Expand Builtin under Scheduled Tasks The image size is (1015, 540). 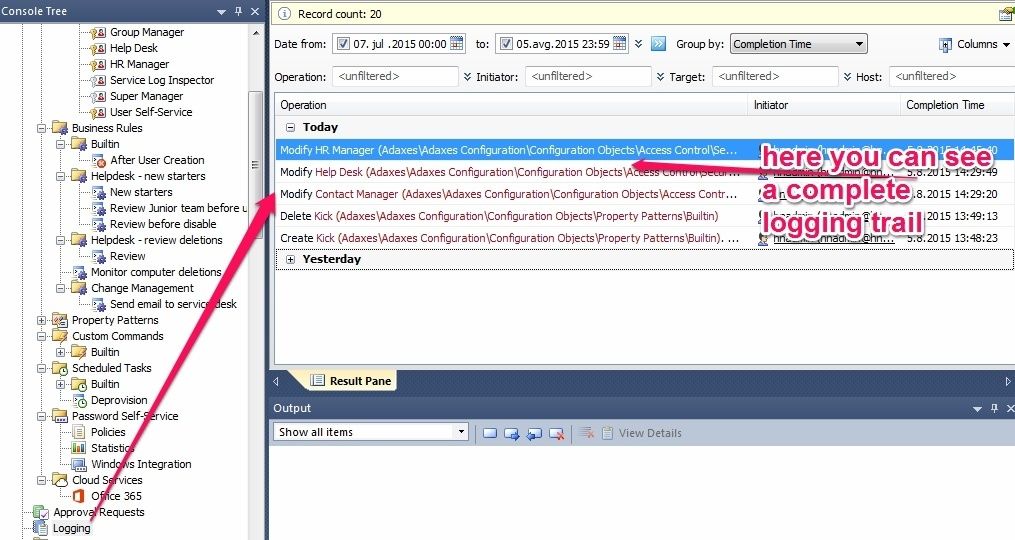tap(60, 384)
